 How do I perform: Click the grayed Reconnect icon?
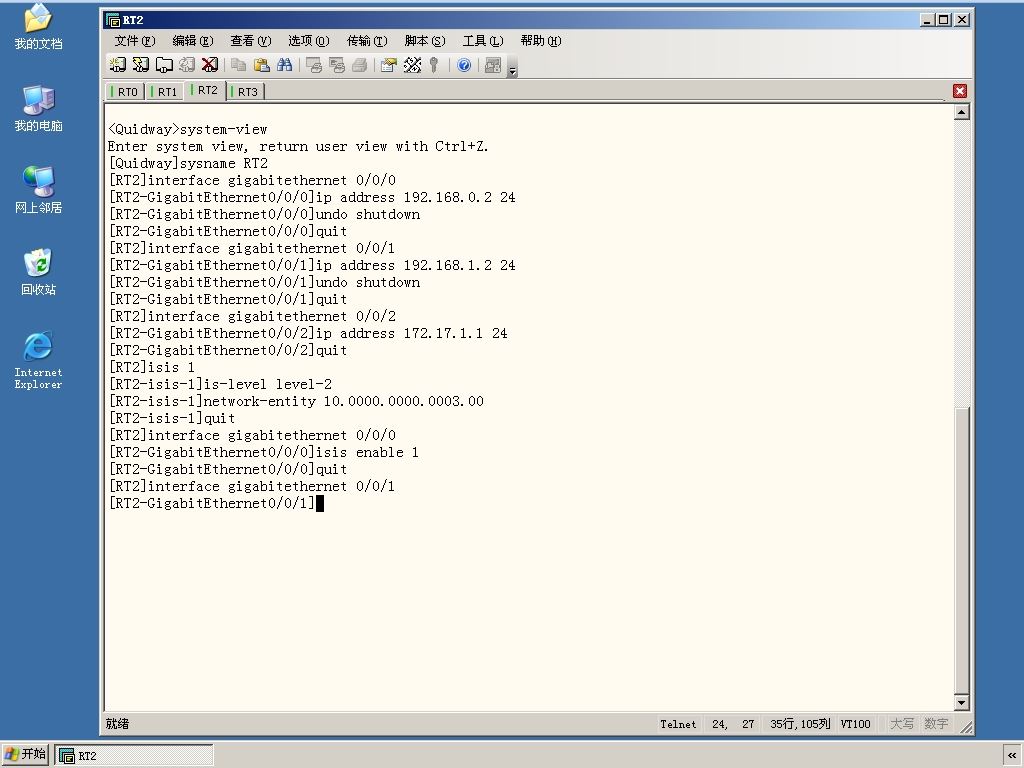187,65
